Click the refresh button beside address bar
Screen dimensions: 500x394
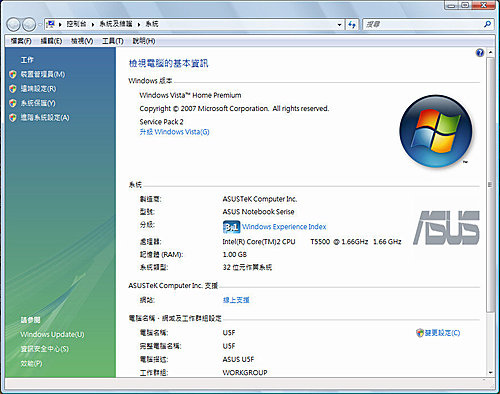click(x=352, y=24)
